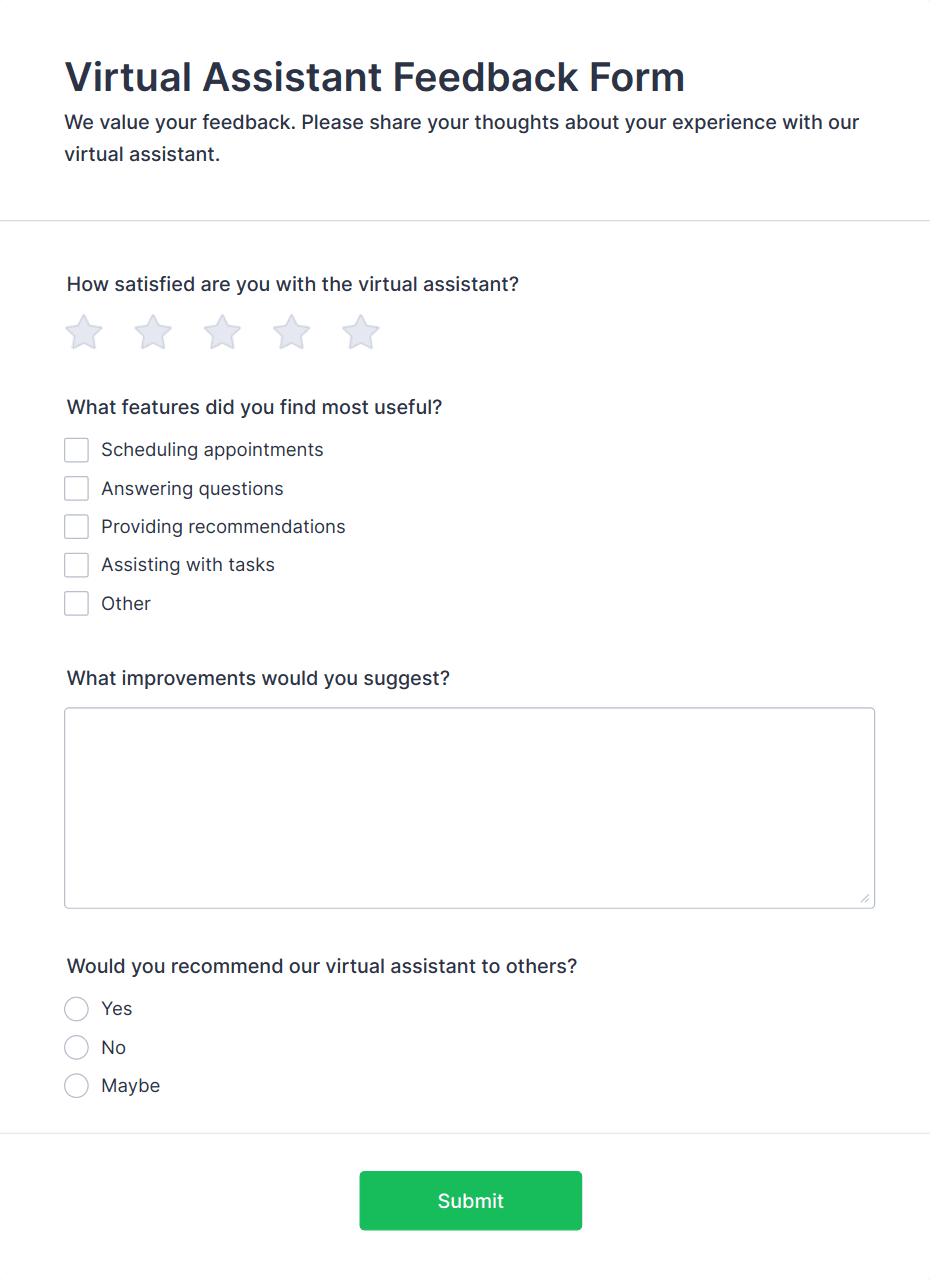The height and width of the screenshot is (1280, 930).
Task: Check the Other features option
Action: click(76, 603)
